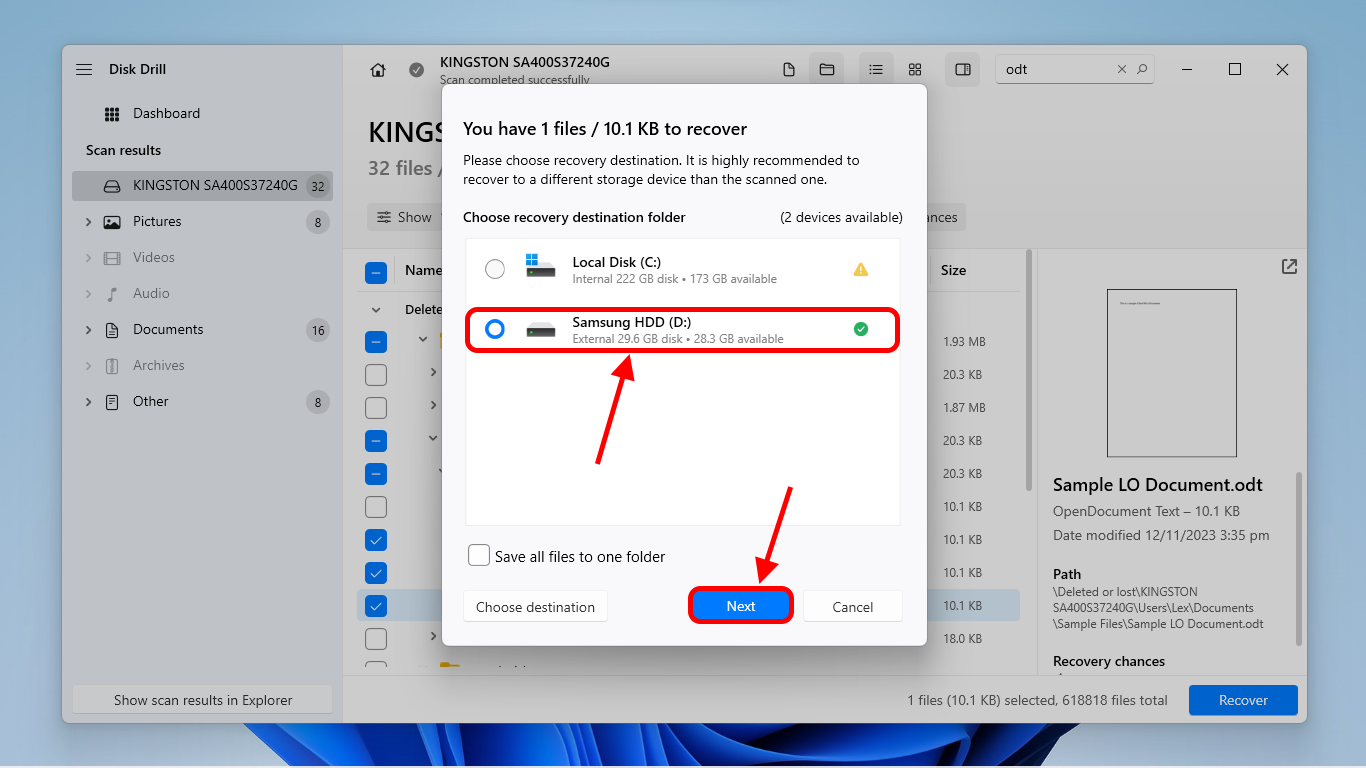The image size is (1366, 768).
Task: Click the Dashboard grid icon in sidebar
Action: [x=112, y=113]
